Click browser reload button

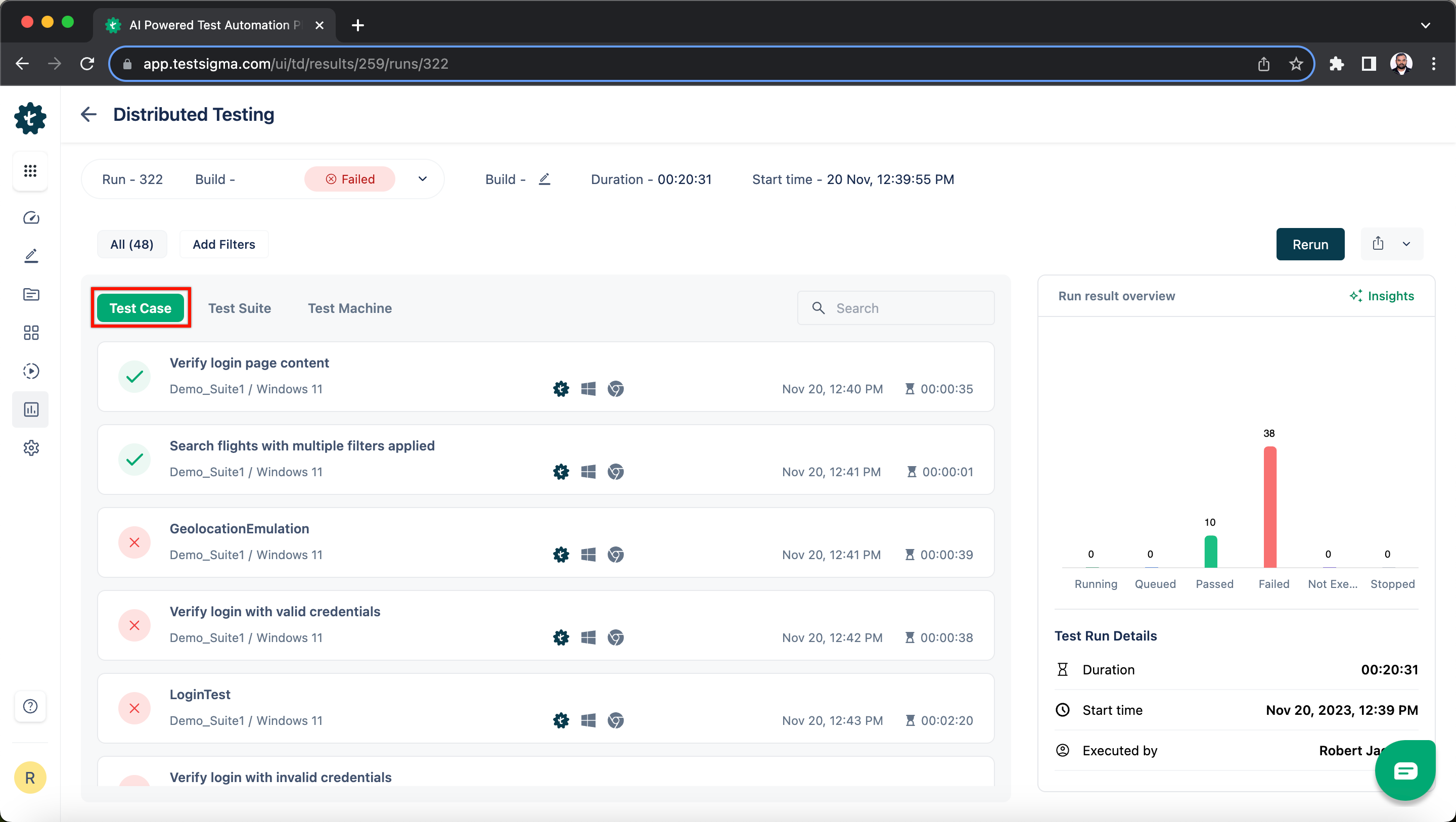coord(87,63)
